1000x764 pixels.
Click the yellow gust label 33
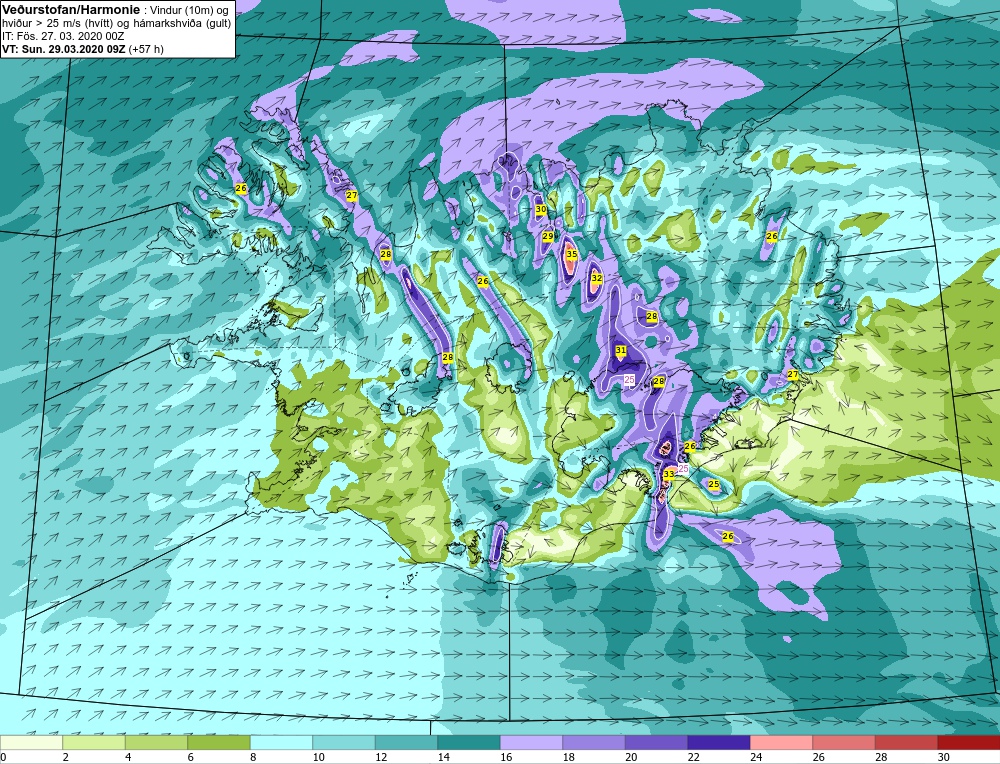coord(668,475)
